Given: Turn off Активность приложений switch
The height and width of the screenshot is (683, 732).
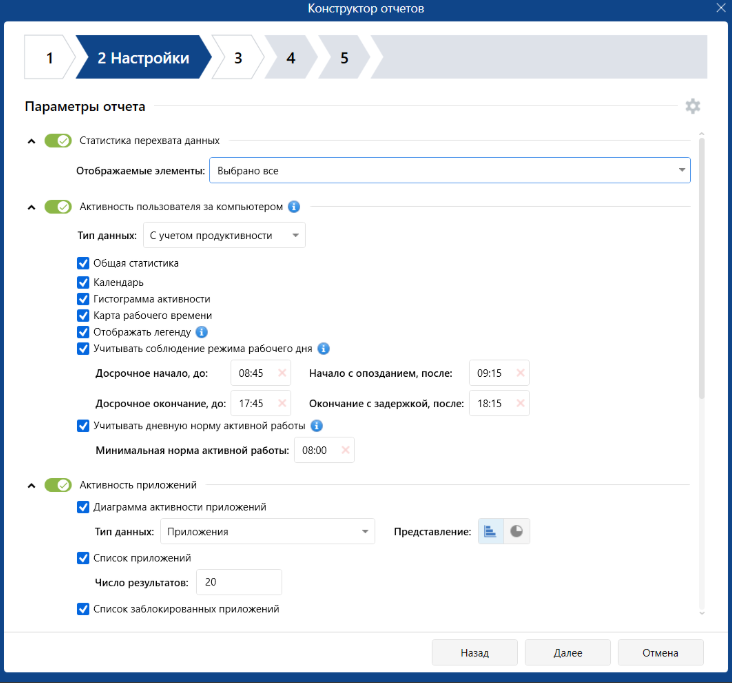Looking at the screenshot, I should pyautogui.click(x=58, y=485).
